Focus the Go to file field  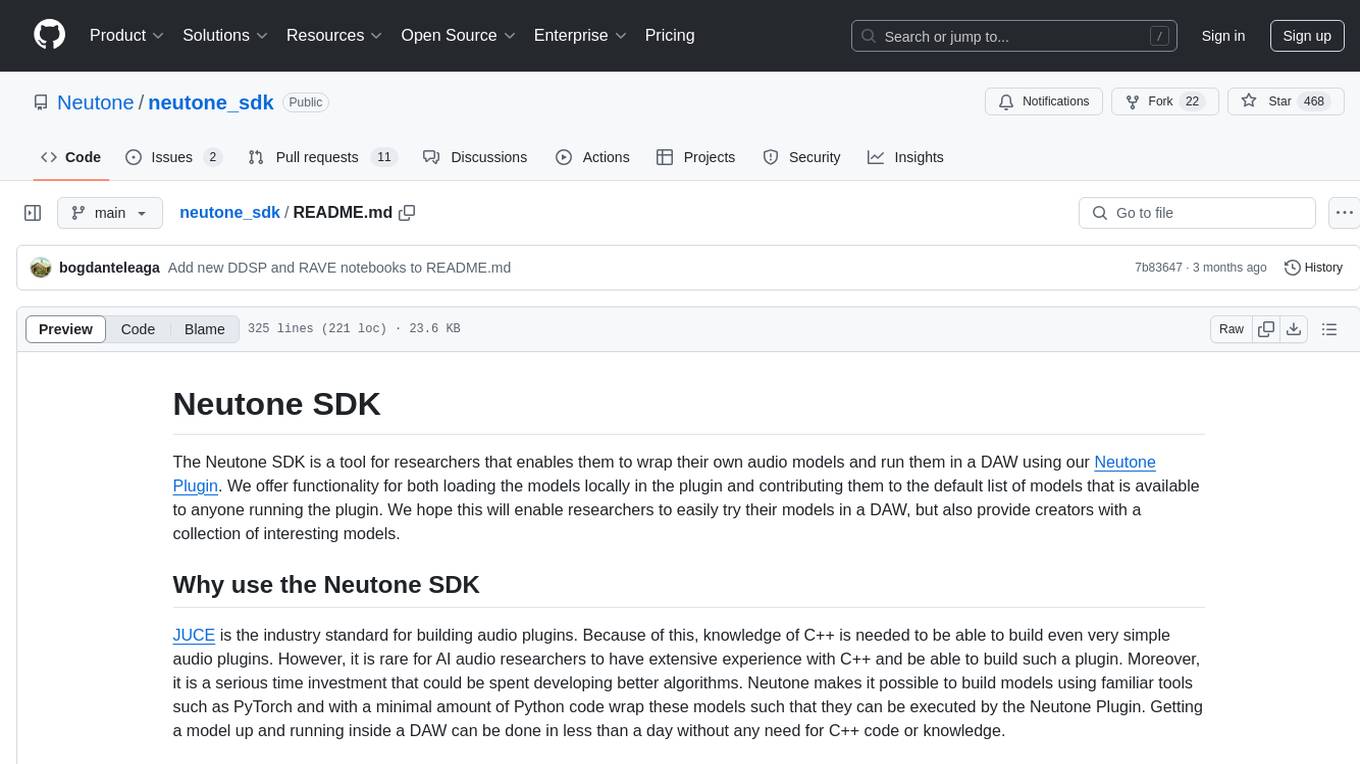click(1197, 213)
